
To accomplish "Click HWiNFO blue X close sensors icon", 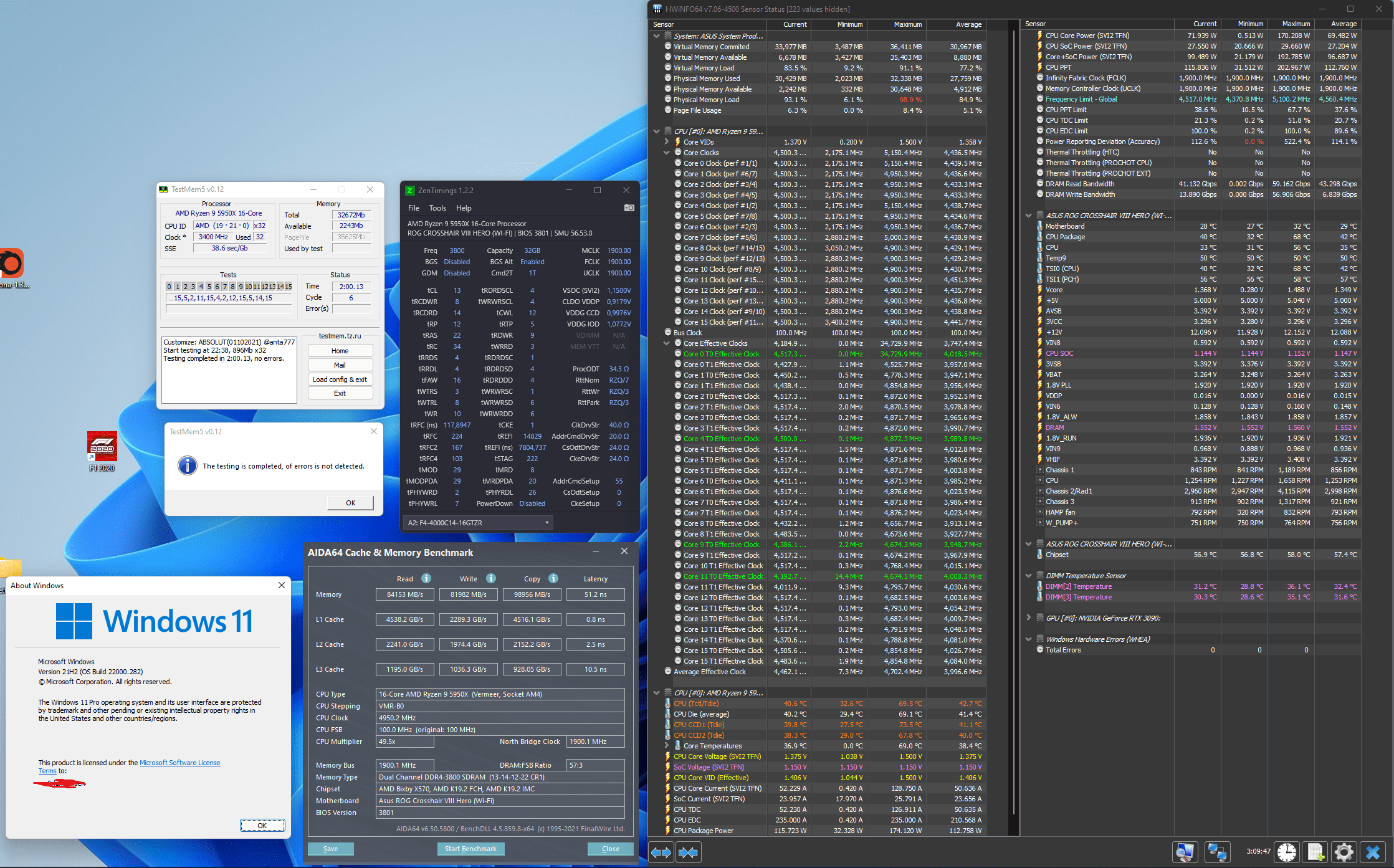I will pos(1373,852).
